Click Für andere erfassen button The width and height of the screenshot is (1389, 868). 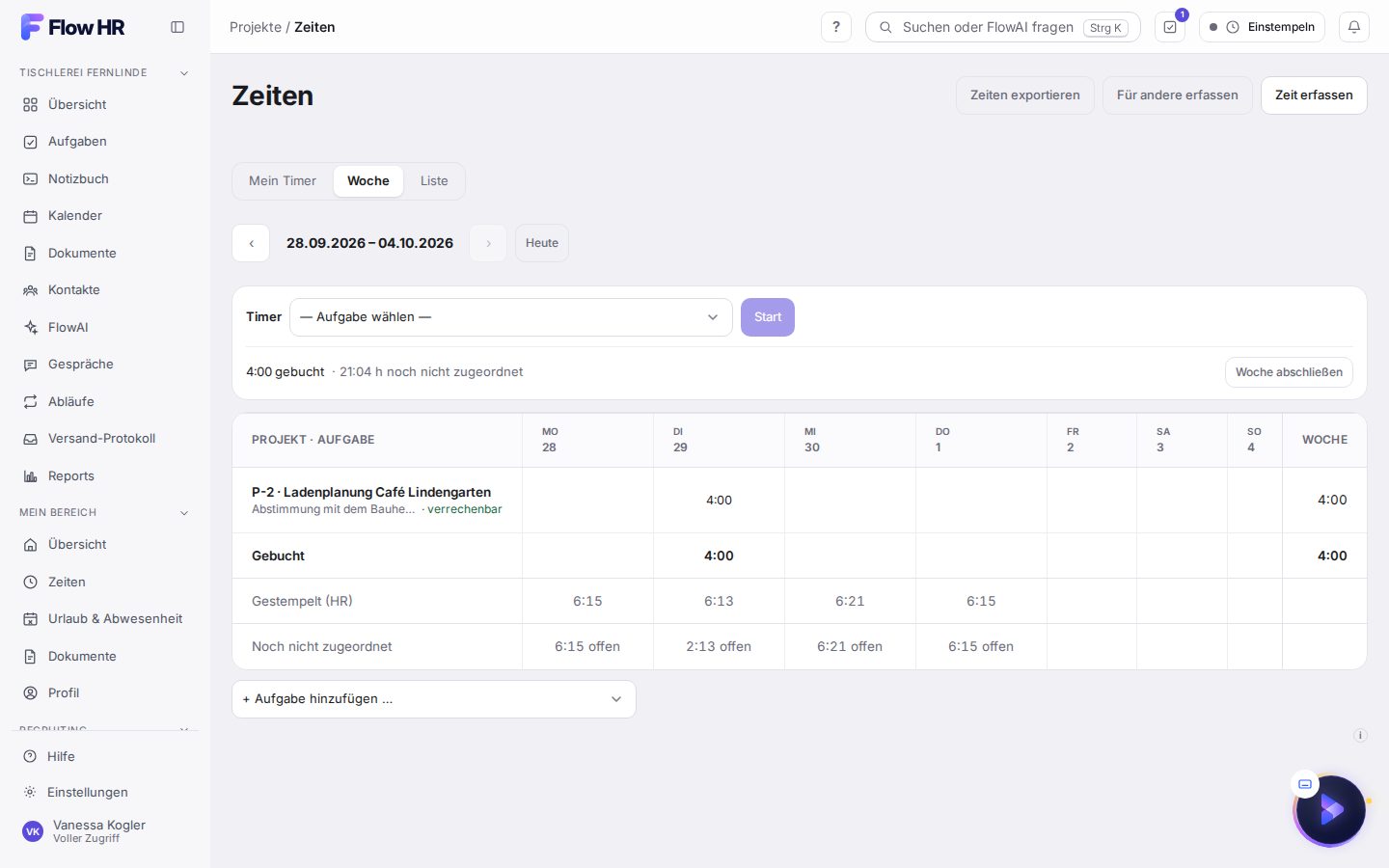pyautogui.click(x=1178, y=95)
